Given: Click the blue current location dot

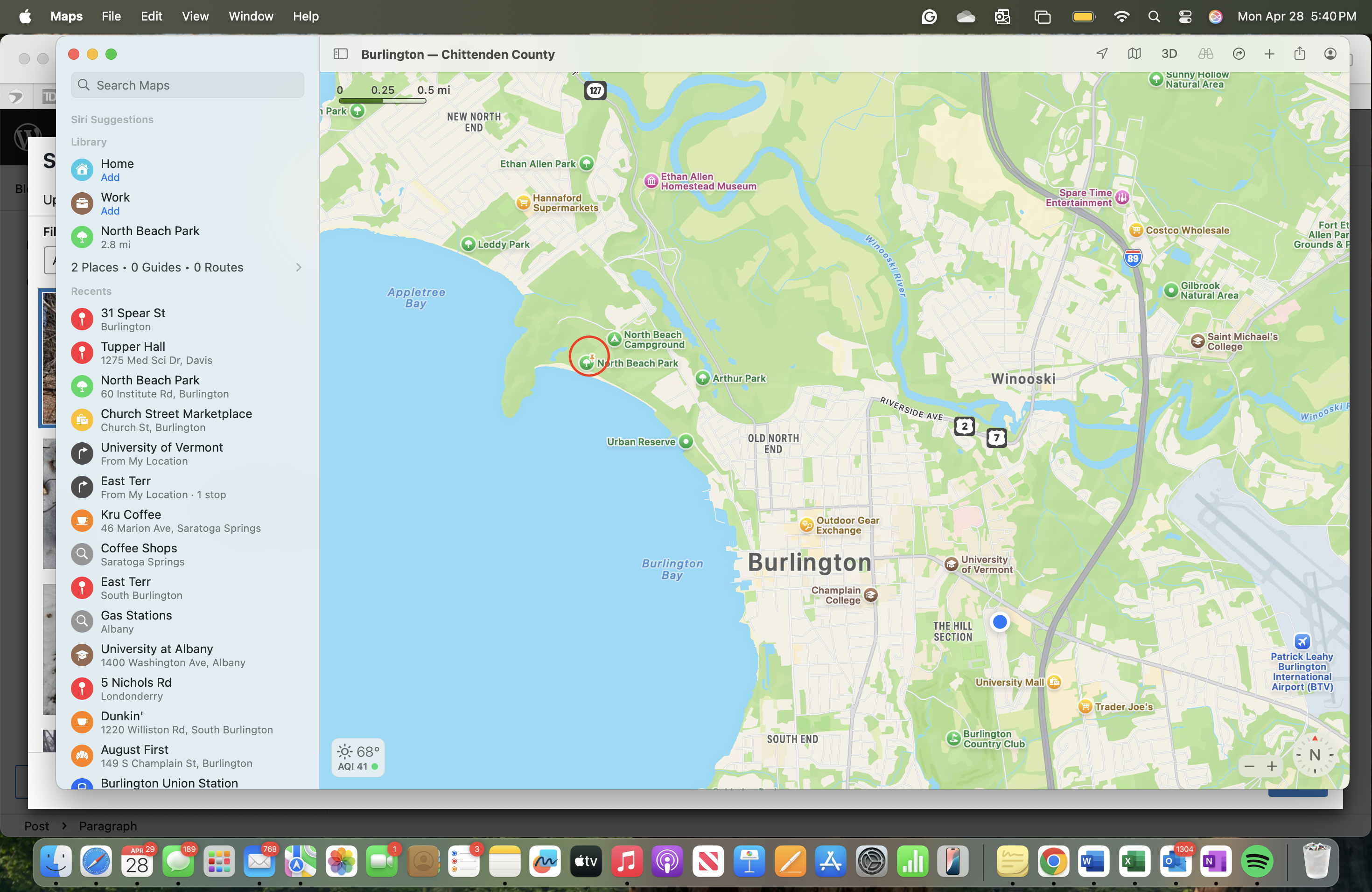Looking at the screenshot, I should (x=1000, y=622).
